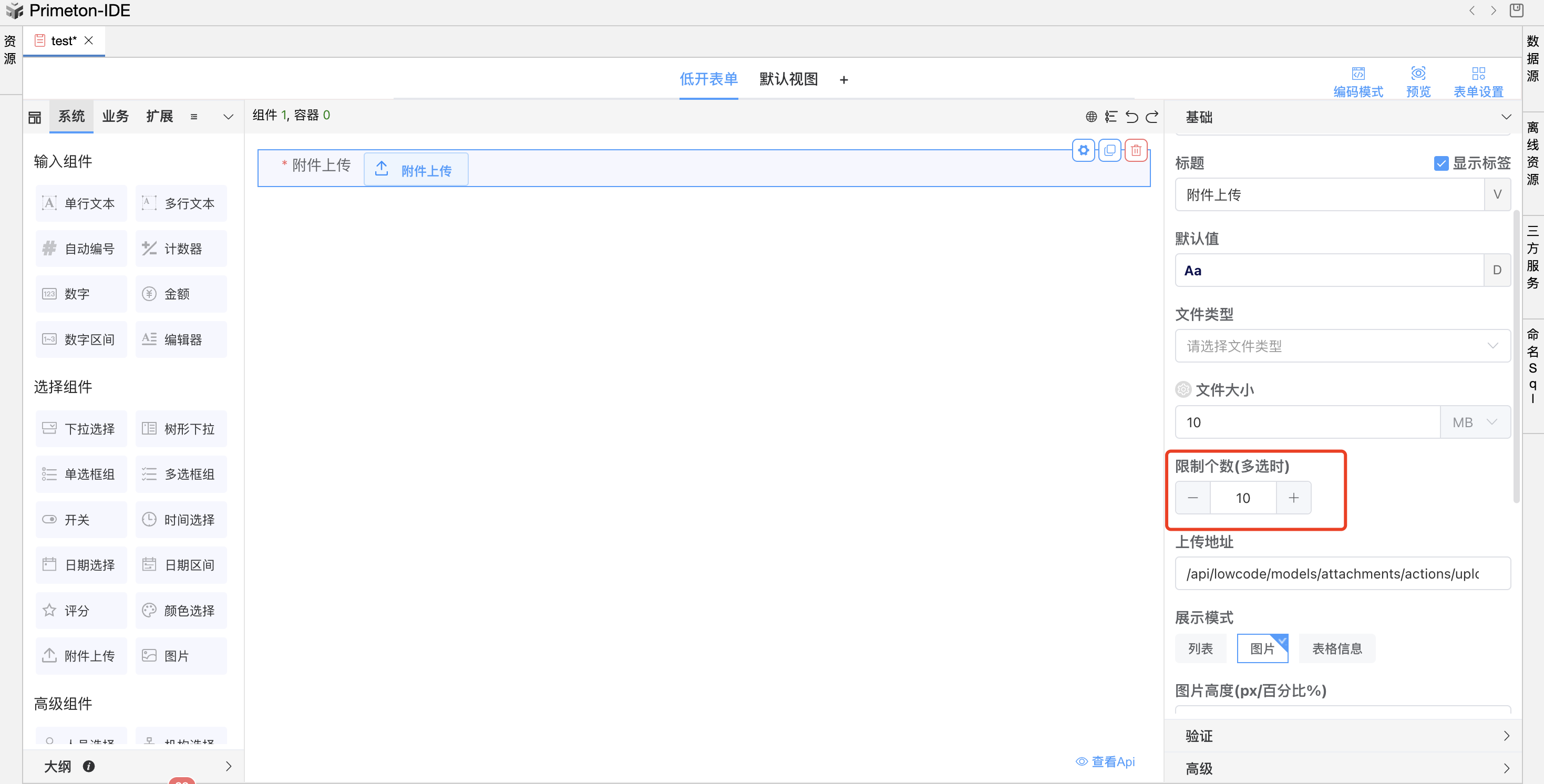Click the undo arrow icon

tap(1131, 116)
